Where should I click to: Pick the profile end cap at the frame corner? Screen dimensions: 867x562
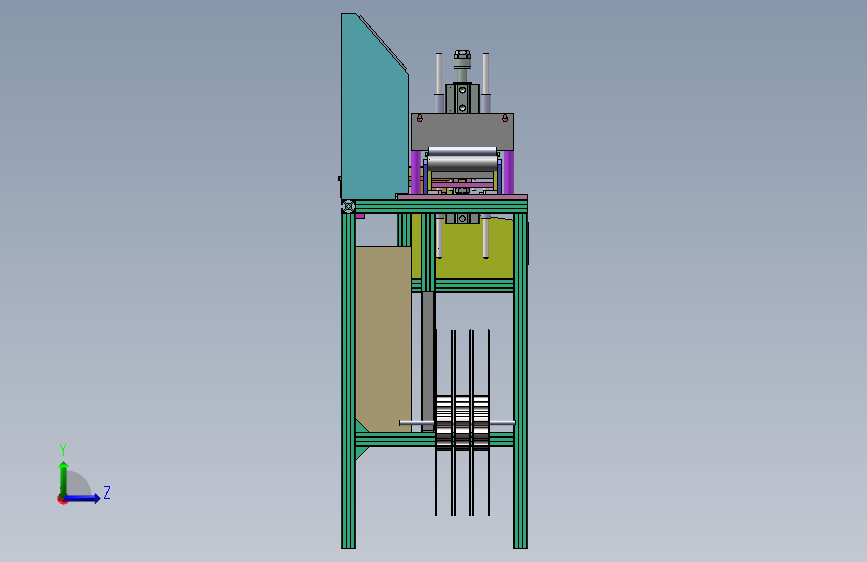pyautogui.click(x=348, y=207)
